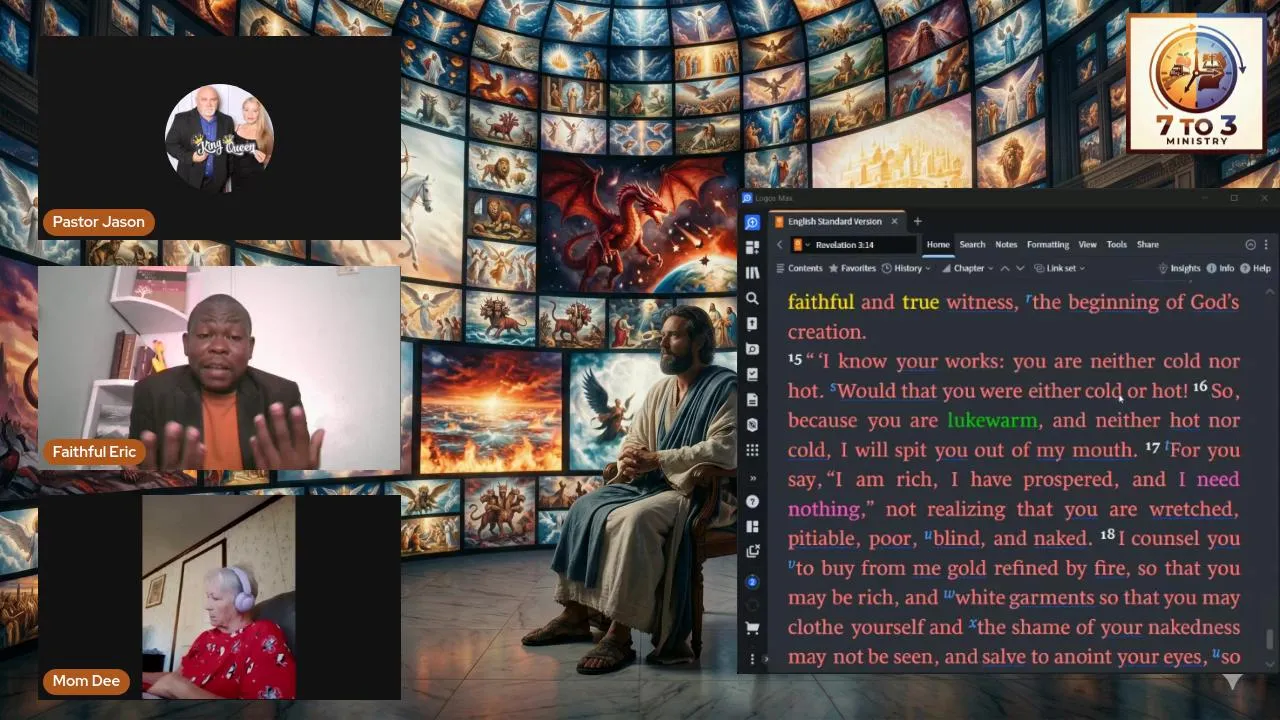Switch to the Formatting ribbon tab

click(x=1048, y=244)
